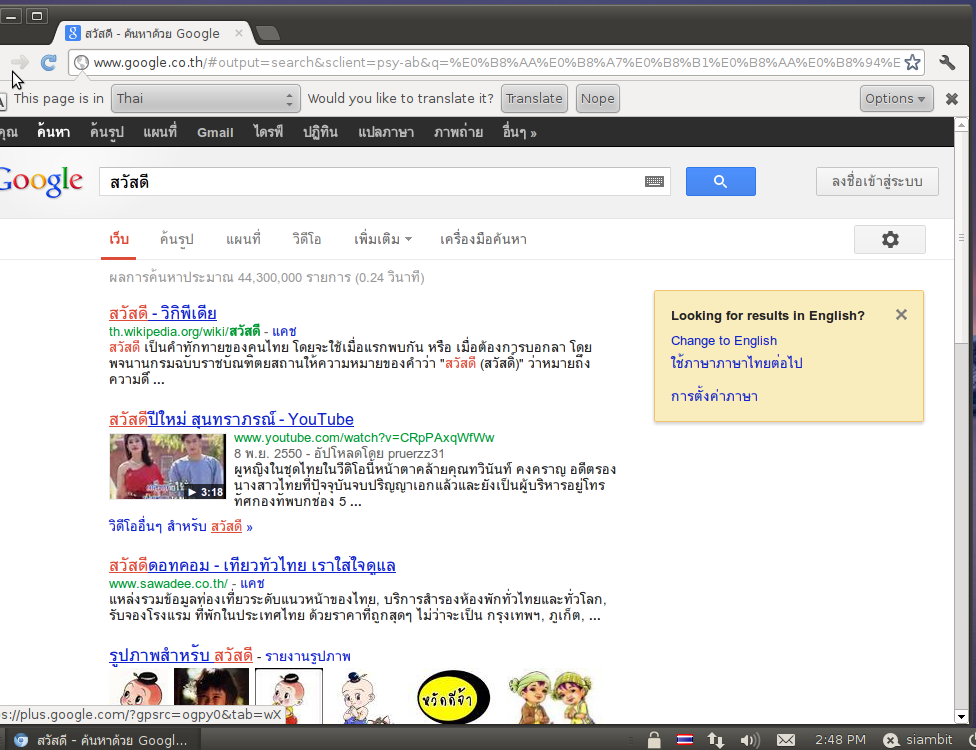Switch to the วิดีโอ results tab
976x750 pixels.
tap(307, 239)
